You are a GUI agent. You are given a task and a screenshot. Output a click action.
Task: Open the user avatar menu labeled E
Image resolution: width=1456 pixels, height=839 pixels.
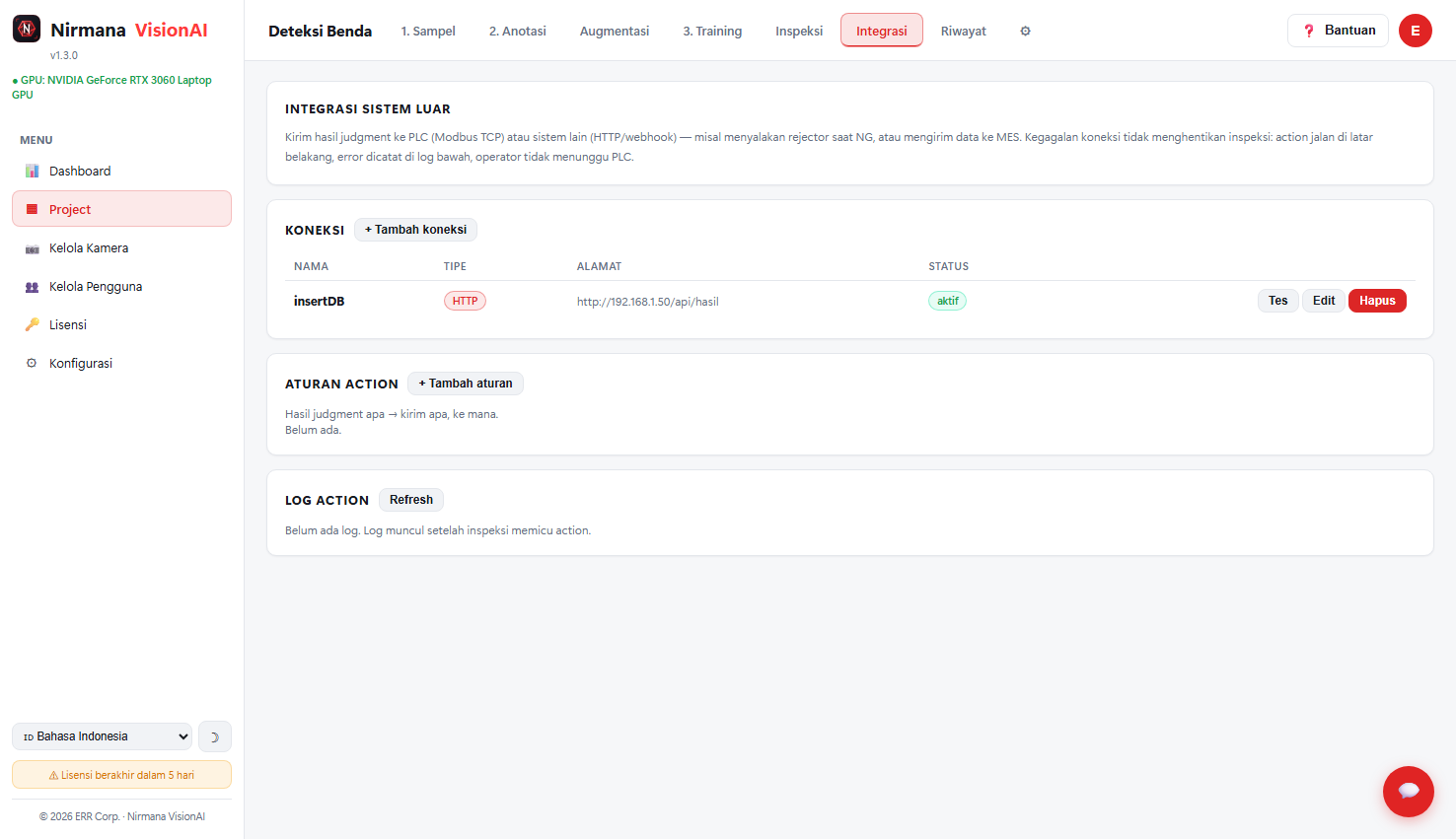pyautogui.click(x=1416, y=31)
